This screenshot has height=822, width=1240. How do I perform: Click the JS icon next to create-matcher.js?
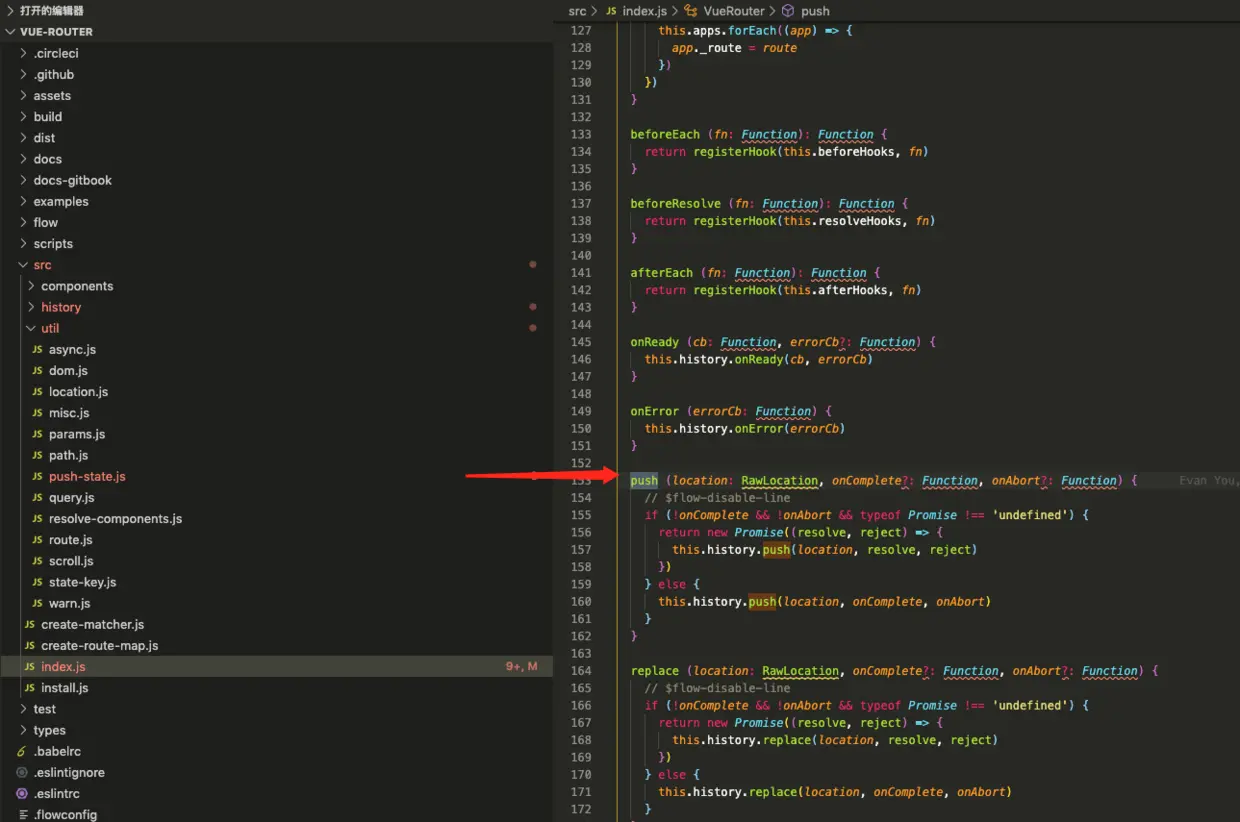[30, 624]
